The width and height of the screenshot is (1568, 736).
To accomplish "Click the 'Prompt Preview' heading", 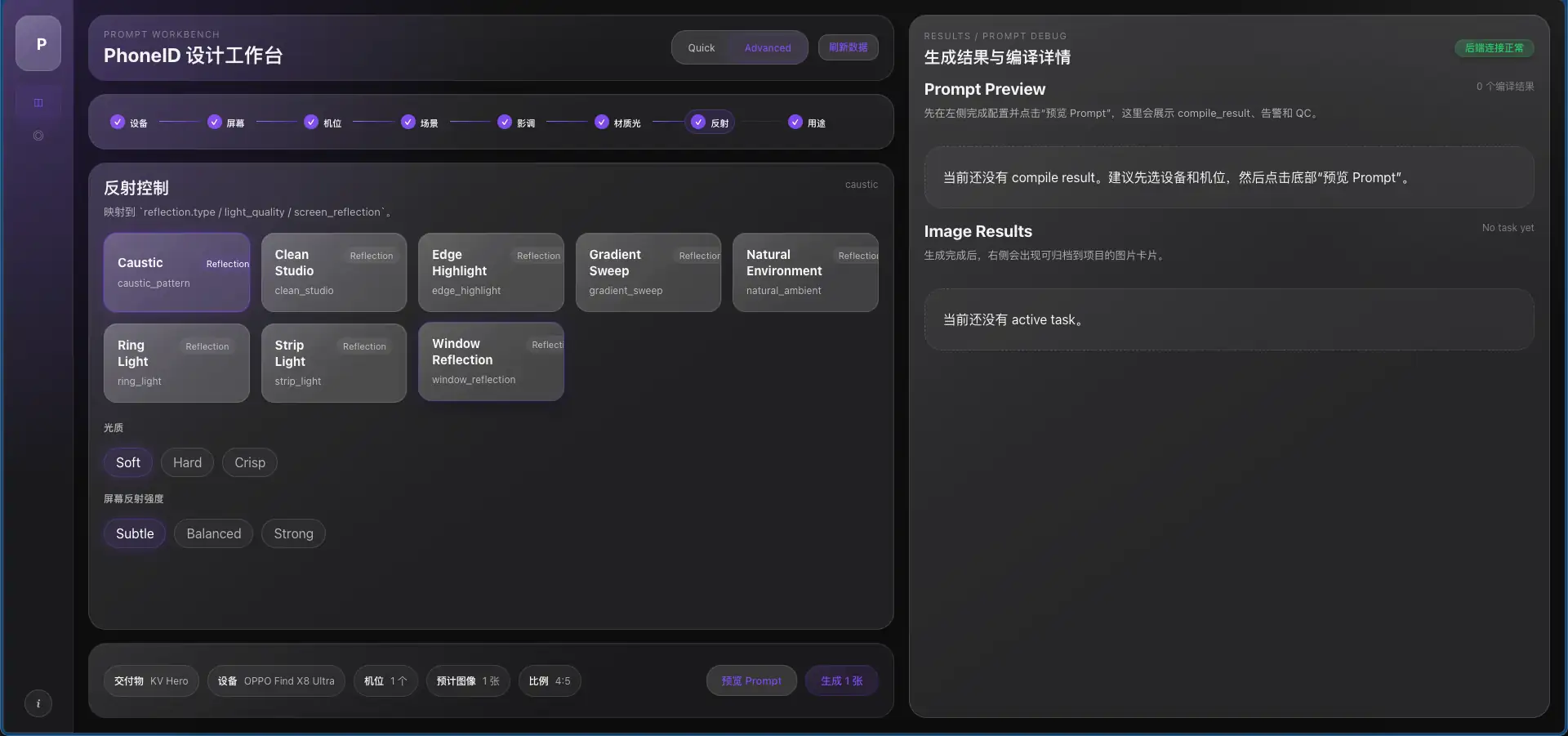I will tap(985, 89).
